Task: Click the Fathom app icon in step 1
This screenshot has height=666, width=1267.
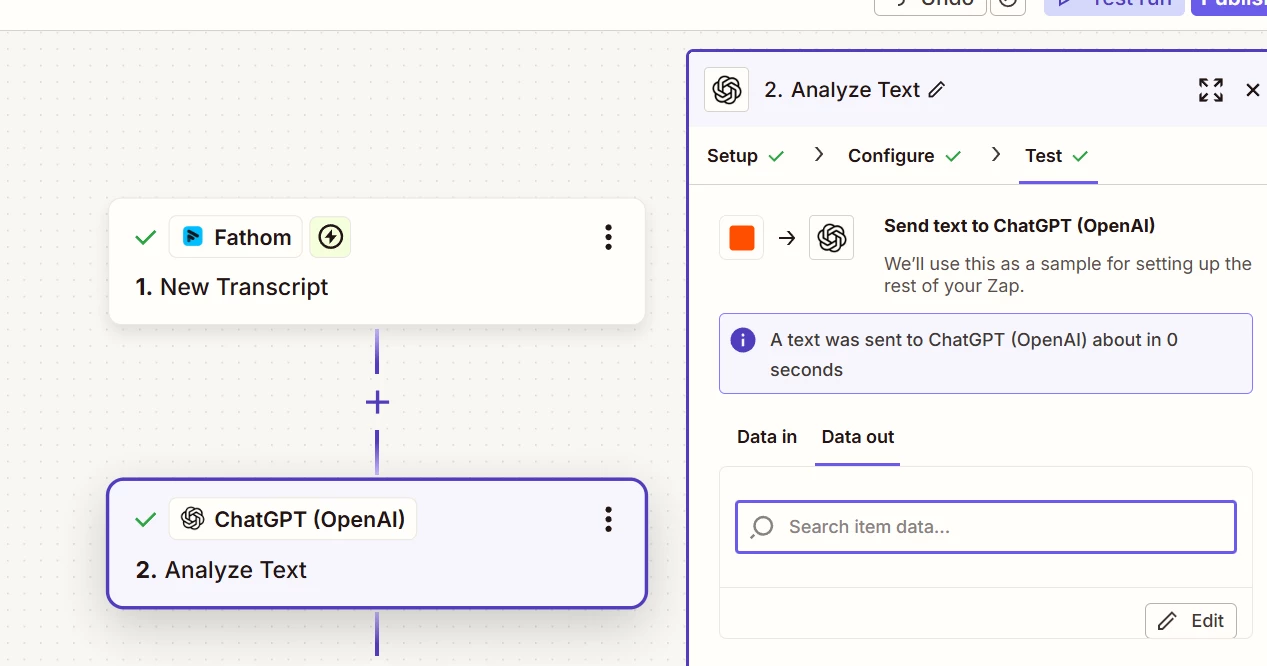Action: pyautogui.click(x=193, y=237)
